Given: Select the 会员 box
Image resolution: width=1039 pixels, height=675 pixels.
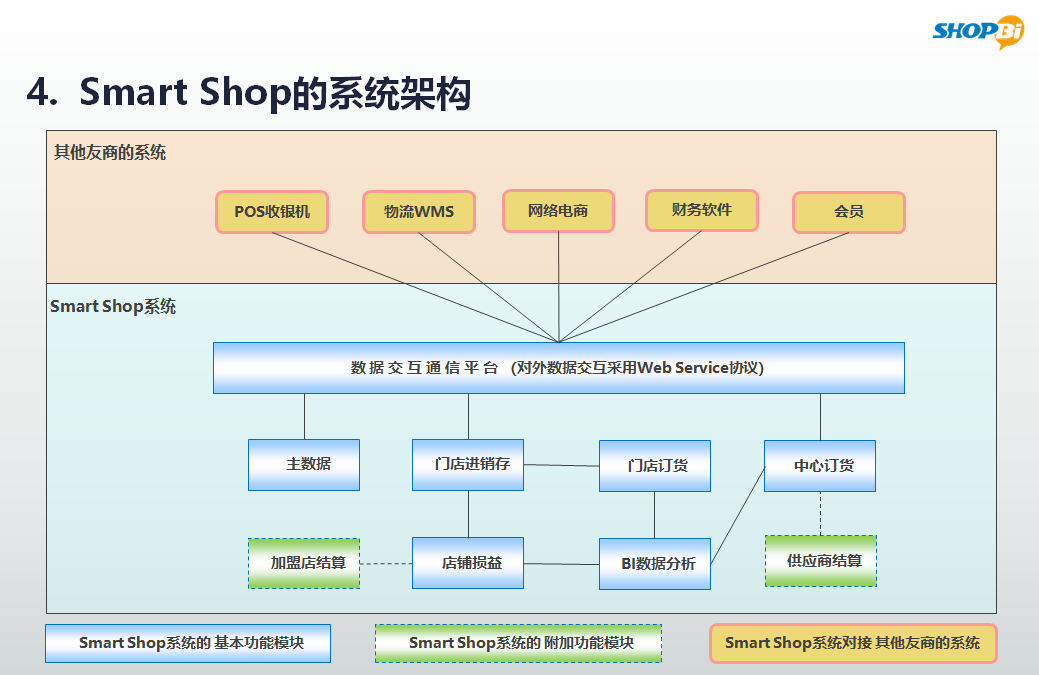Looking at the screenshot, I should pos(848,212).
